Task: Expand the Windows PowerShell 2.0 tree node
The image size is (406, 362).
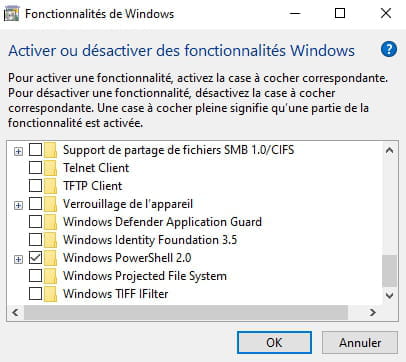Action: 18,259
